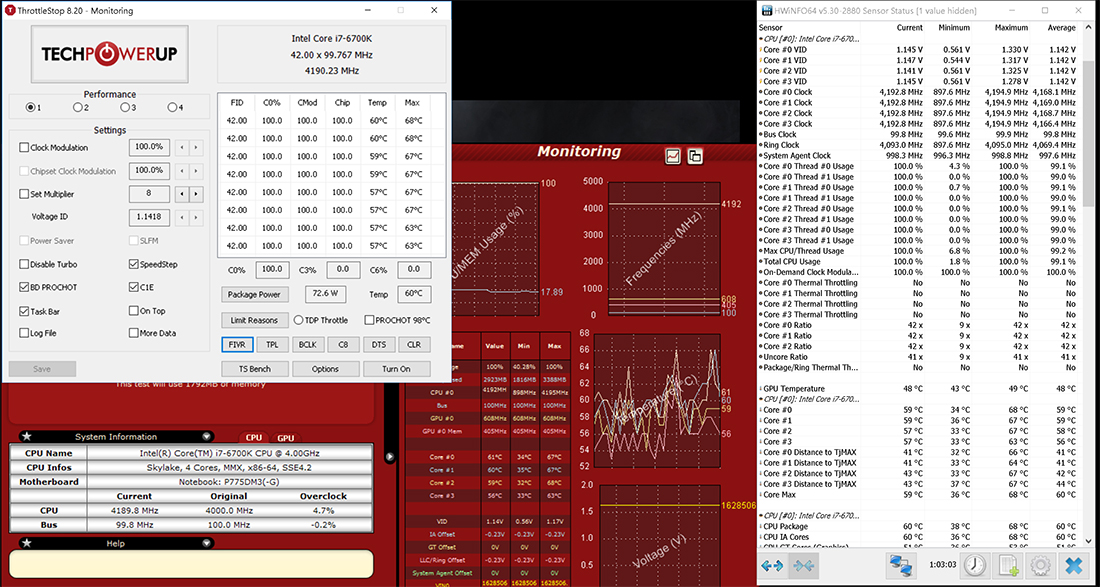Raise the Set Multiplier value arrow
The width and height of the screenshot is (1100, 587).
(196, 194)
